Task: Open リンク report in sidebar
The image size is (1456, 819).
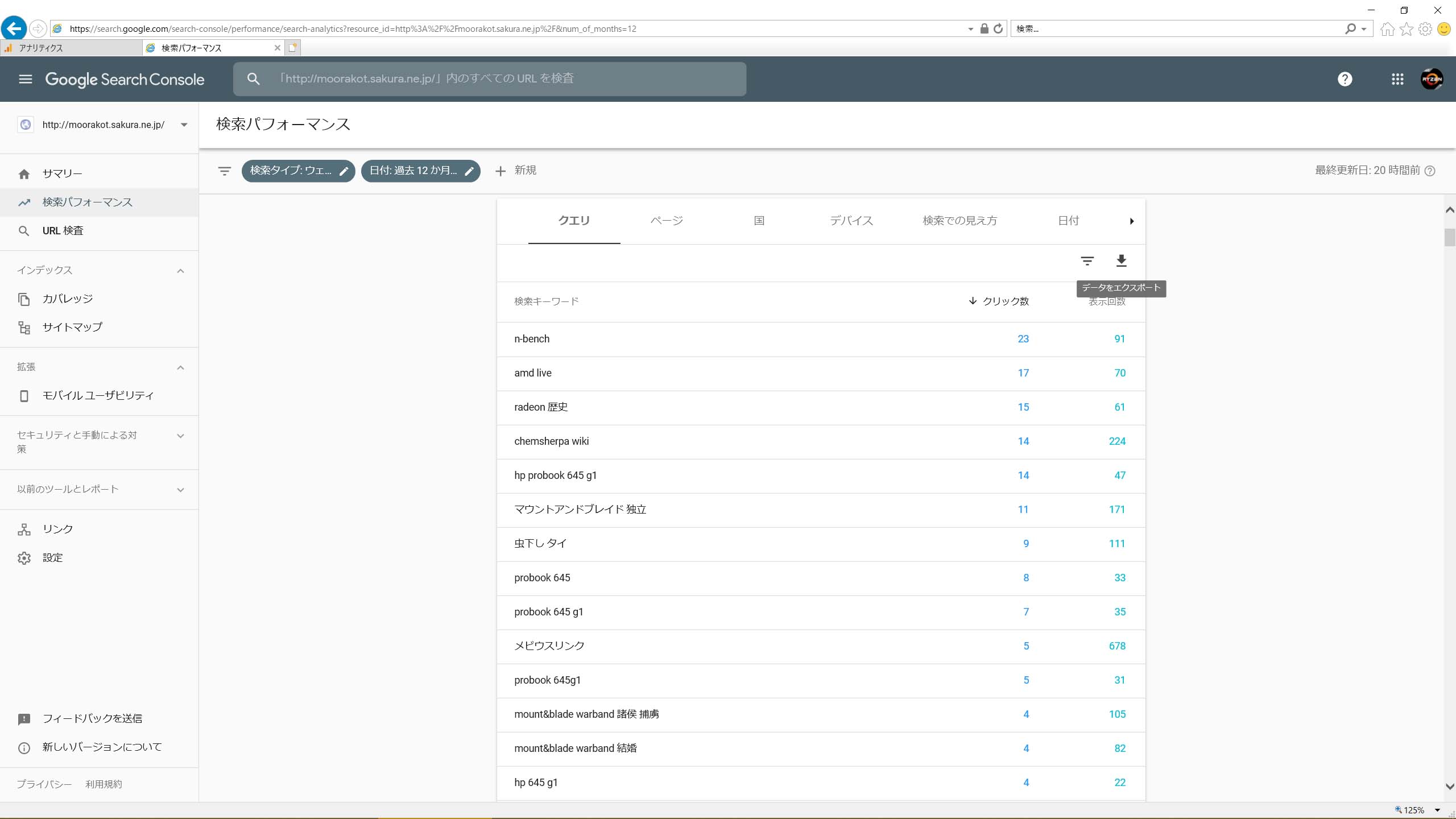Action: (99, 530)
